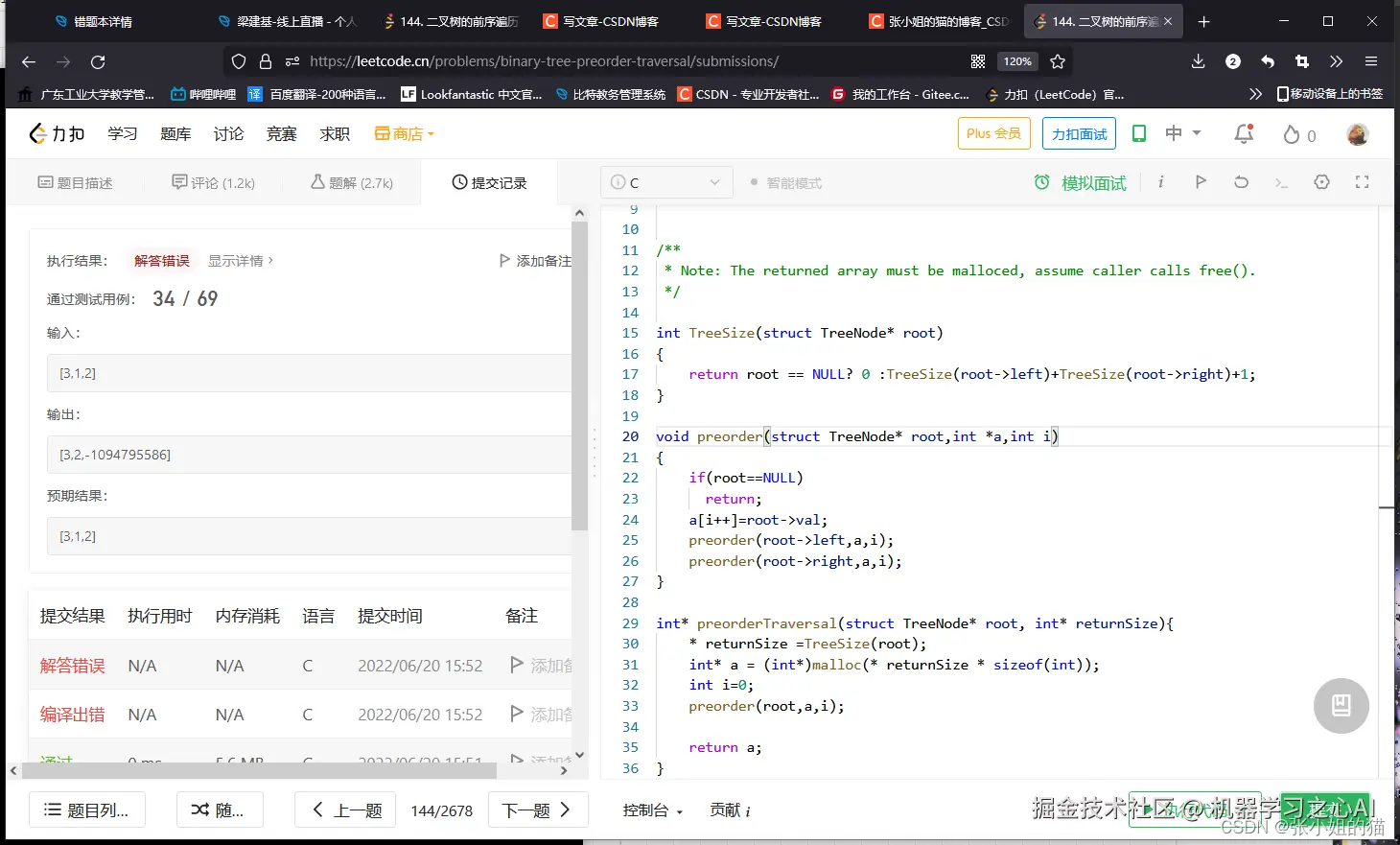Start 模拟面试 mock interview
Image resolution: width=1400 pixels, height=845 pixels.
point(1080,182)
